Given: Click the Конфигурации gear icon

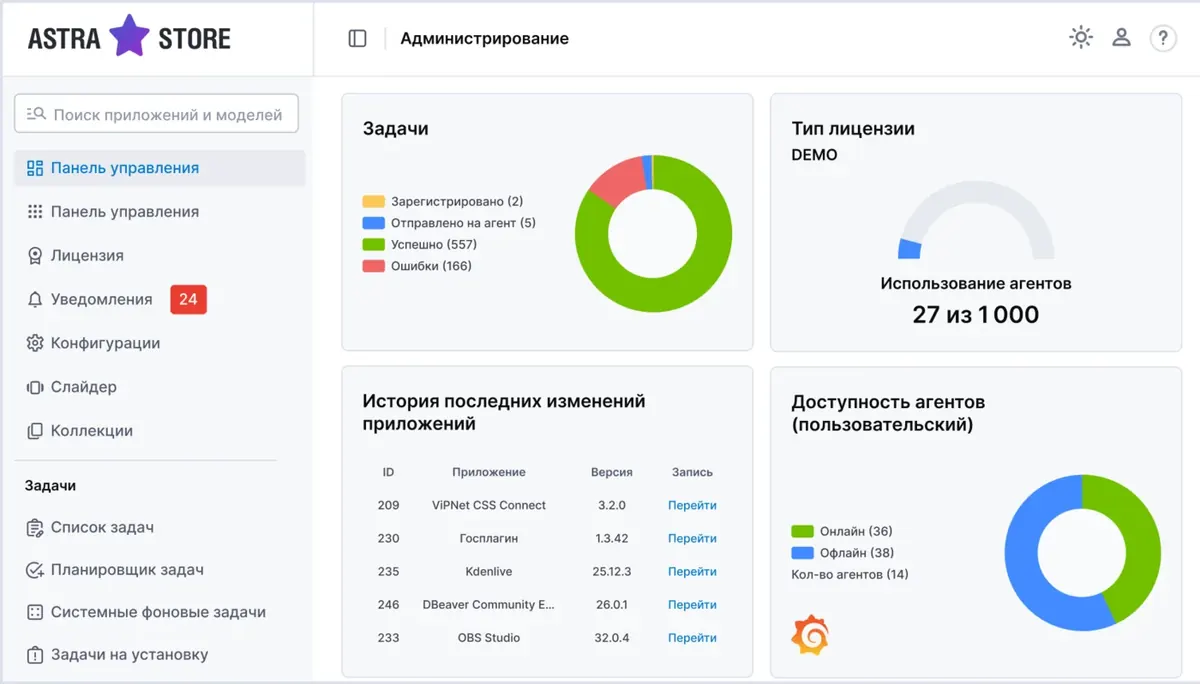Looking at the screenshot, I should click(x=35, y=343).
